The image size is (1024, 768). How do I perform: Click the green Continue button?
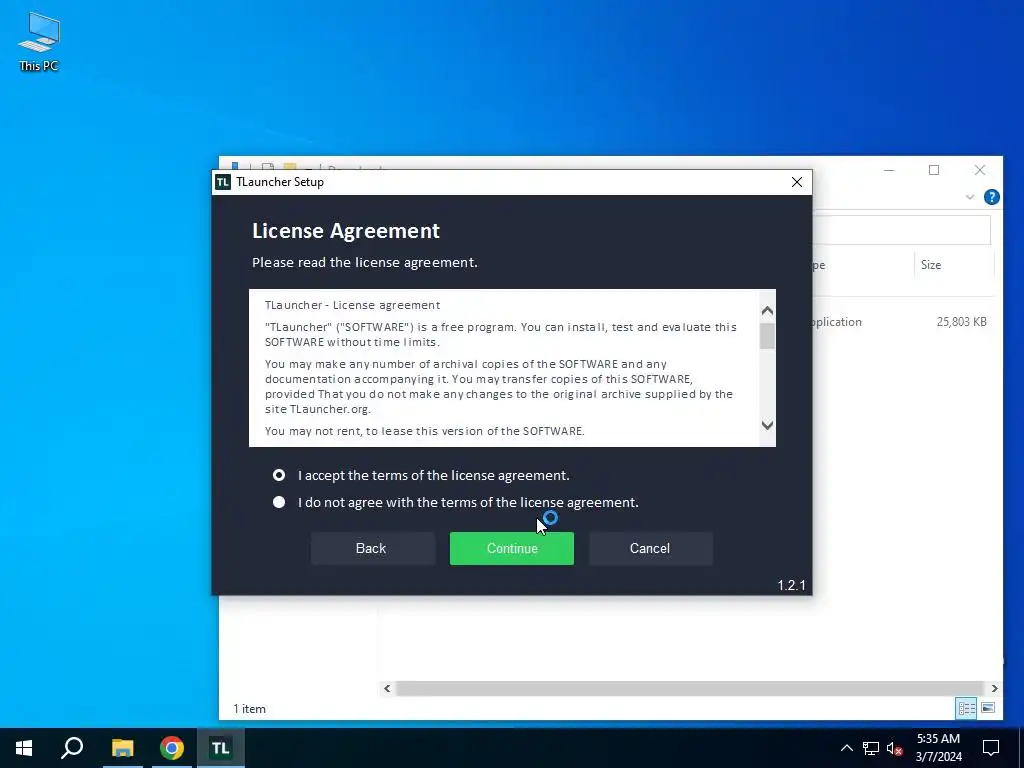tap(511, 548)
